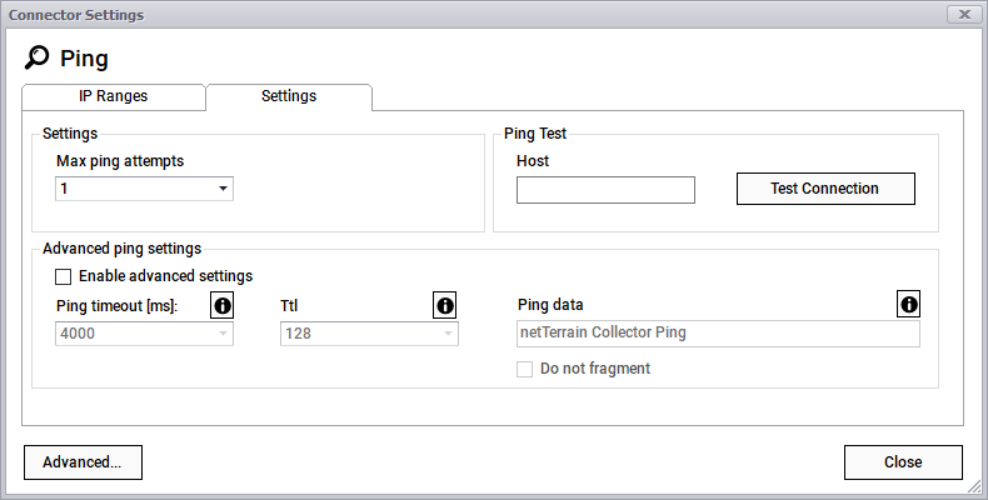The image size is (988, 500).
Task: Click the Close button at the bottom
Action: 902,462
